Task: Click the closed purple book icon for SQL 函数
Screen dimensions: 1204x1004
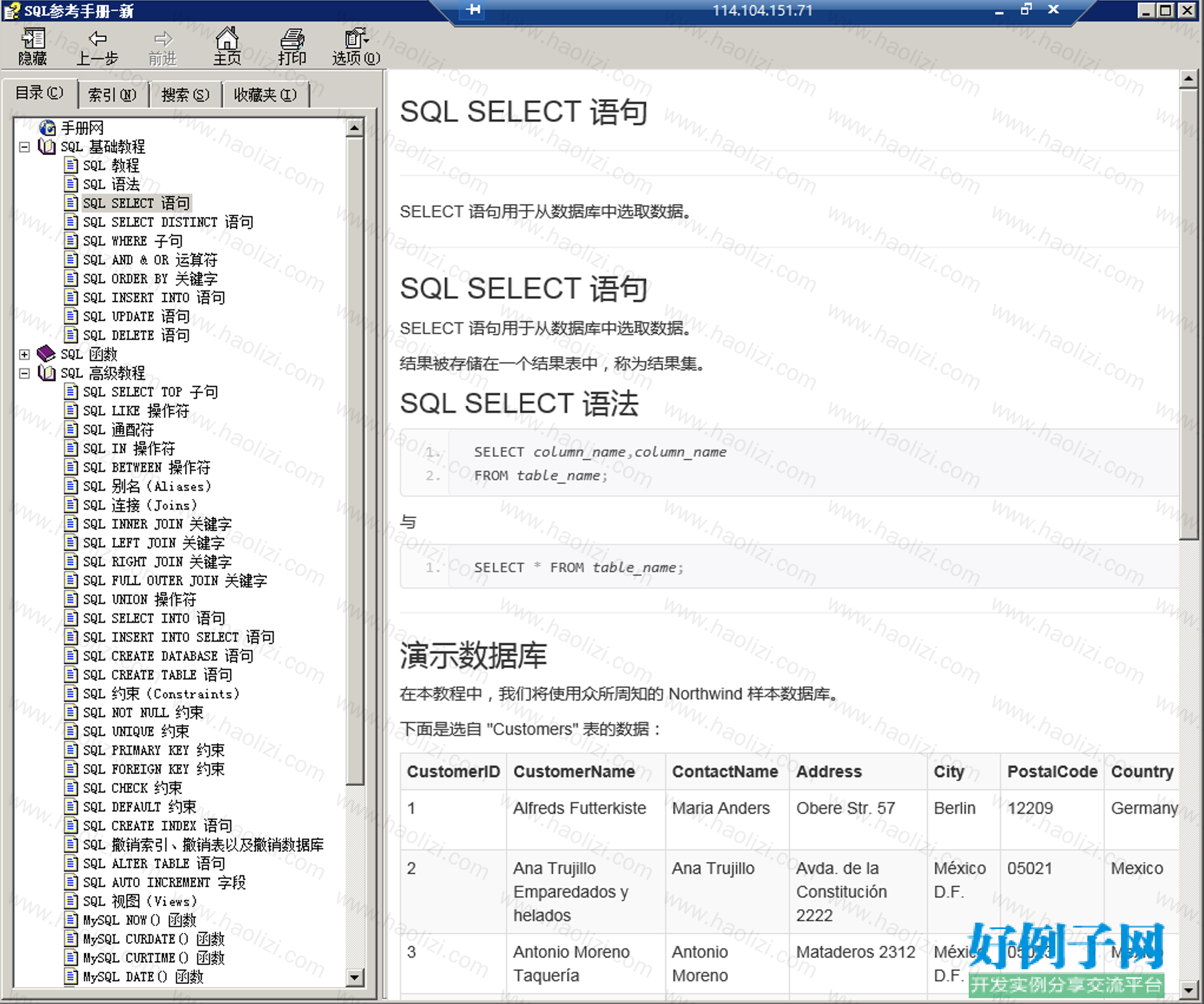Action: 46,354
